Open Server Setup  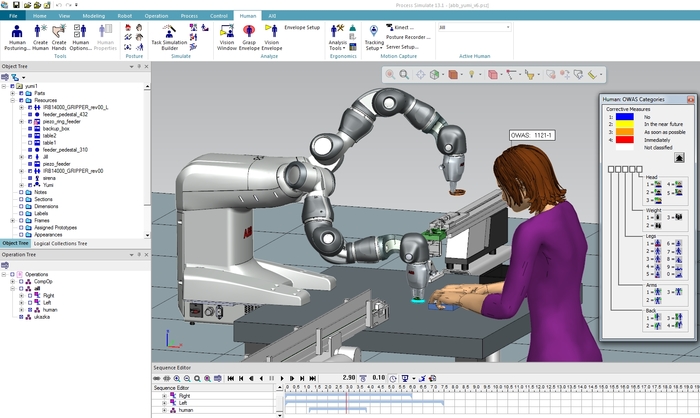402,46
